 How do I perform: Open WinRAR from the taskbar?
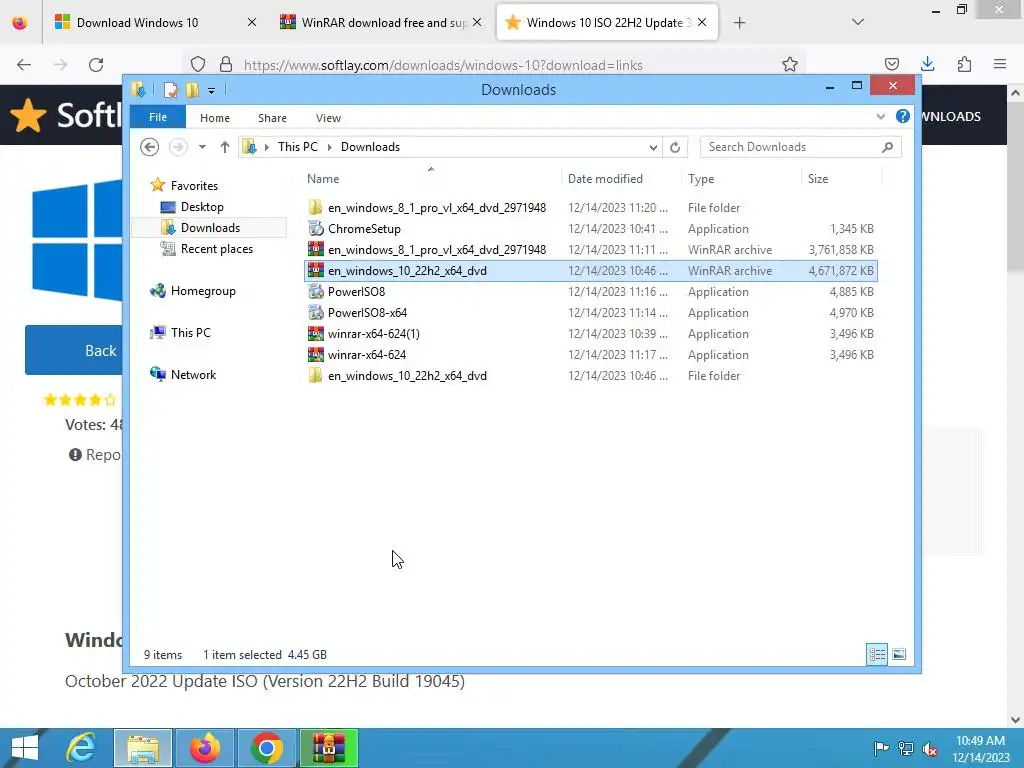pos(328,748)
